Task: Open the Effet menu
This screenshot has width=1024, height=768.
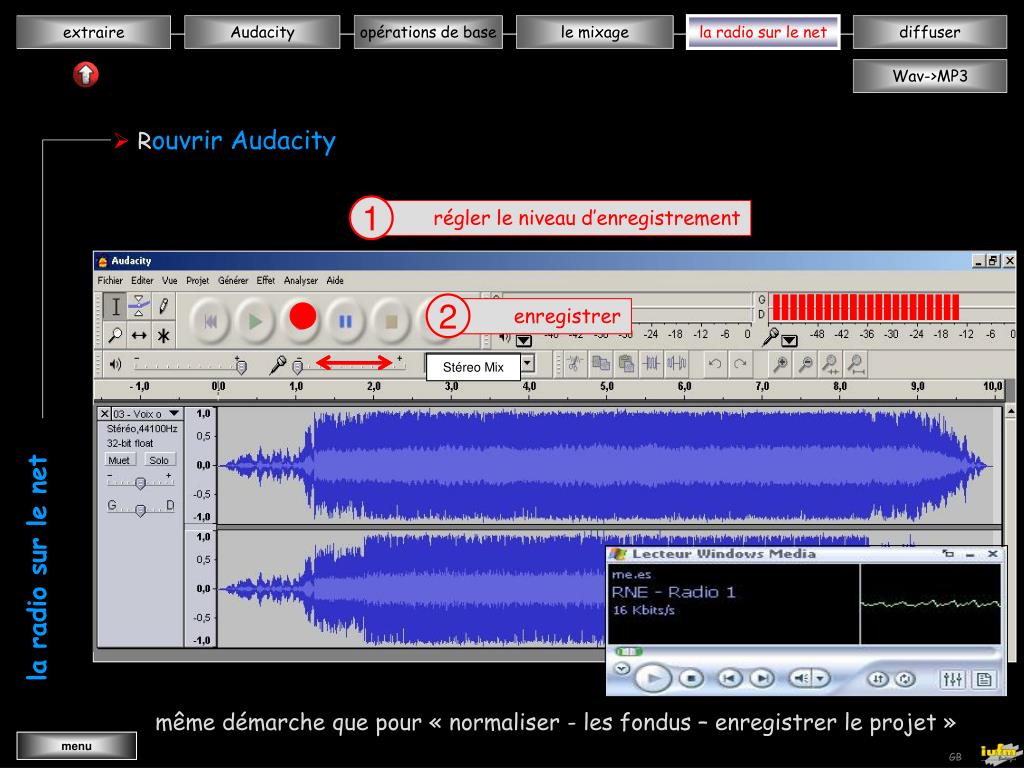Action: [266, 280]
